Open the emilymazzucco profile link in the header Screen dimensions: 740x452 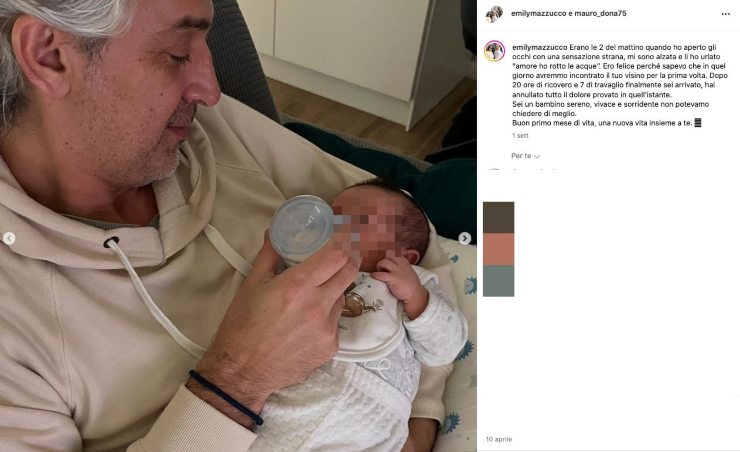pyautogui.click(x=538, y=14)
